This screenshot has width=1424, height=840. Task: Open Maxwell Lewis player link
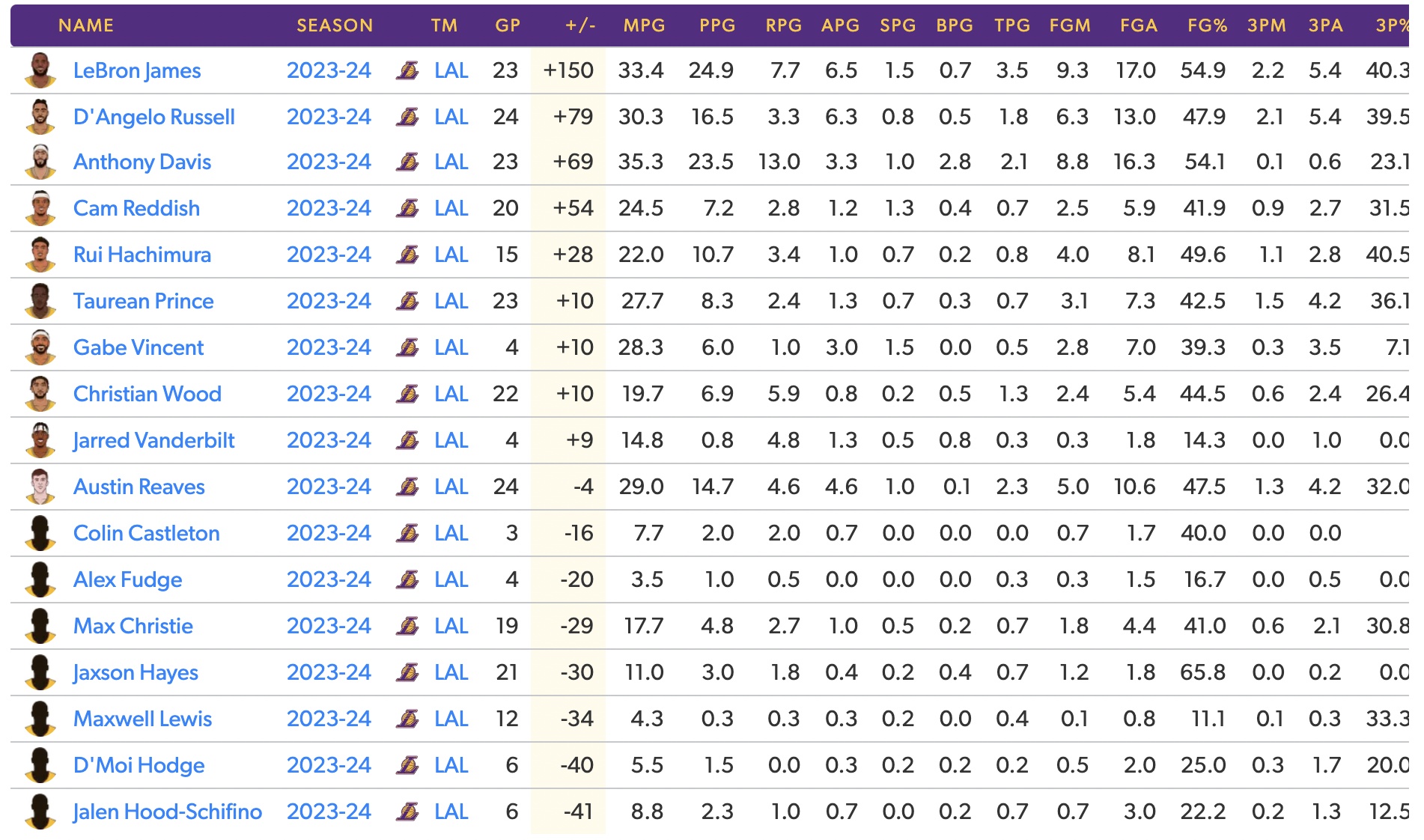pos(143,719)
